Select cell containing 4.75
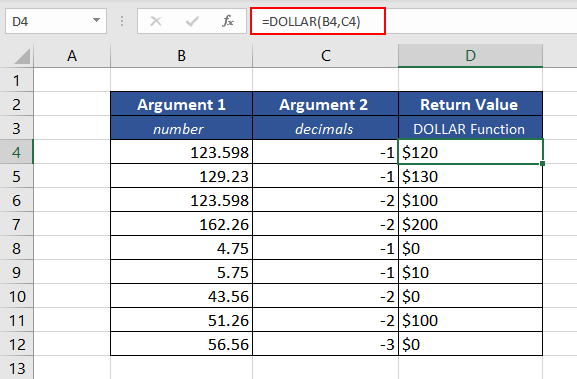Viewport: 577px width, 379px height. tap(181, 248)
